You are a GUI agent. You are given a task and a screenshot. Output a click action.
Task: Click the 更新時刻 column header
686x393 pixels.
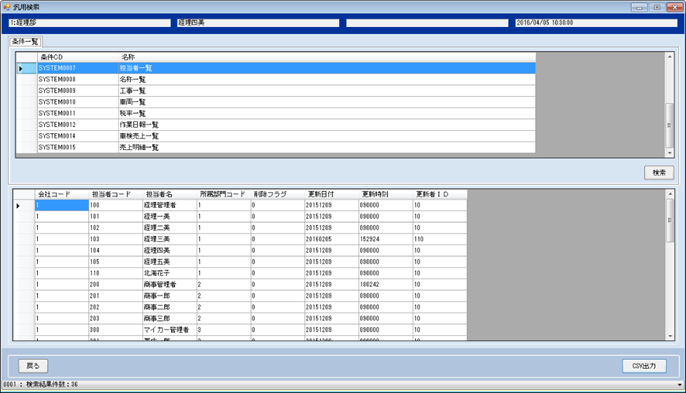pos(385,194)
